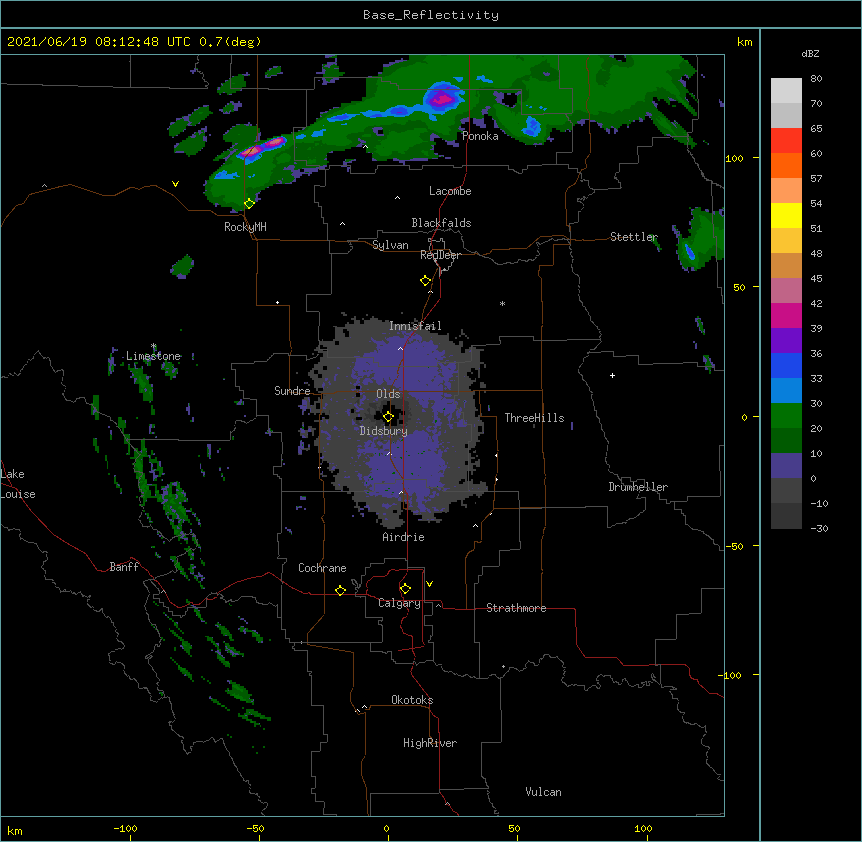This screenshot has width=862, height=842.
Task: Click the Strathmore town label
Action: (x=516, y=608)
